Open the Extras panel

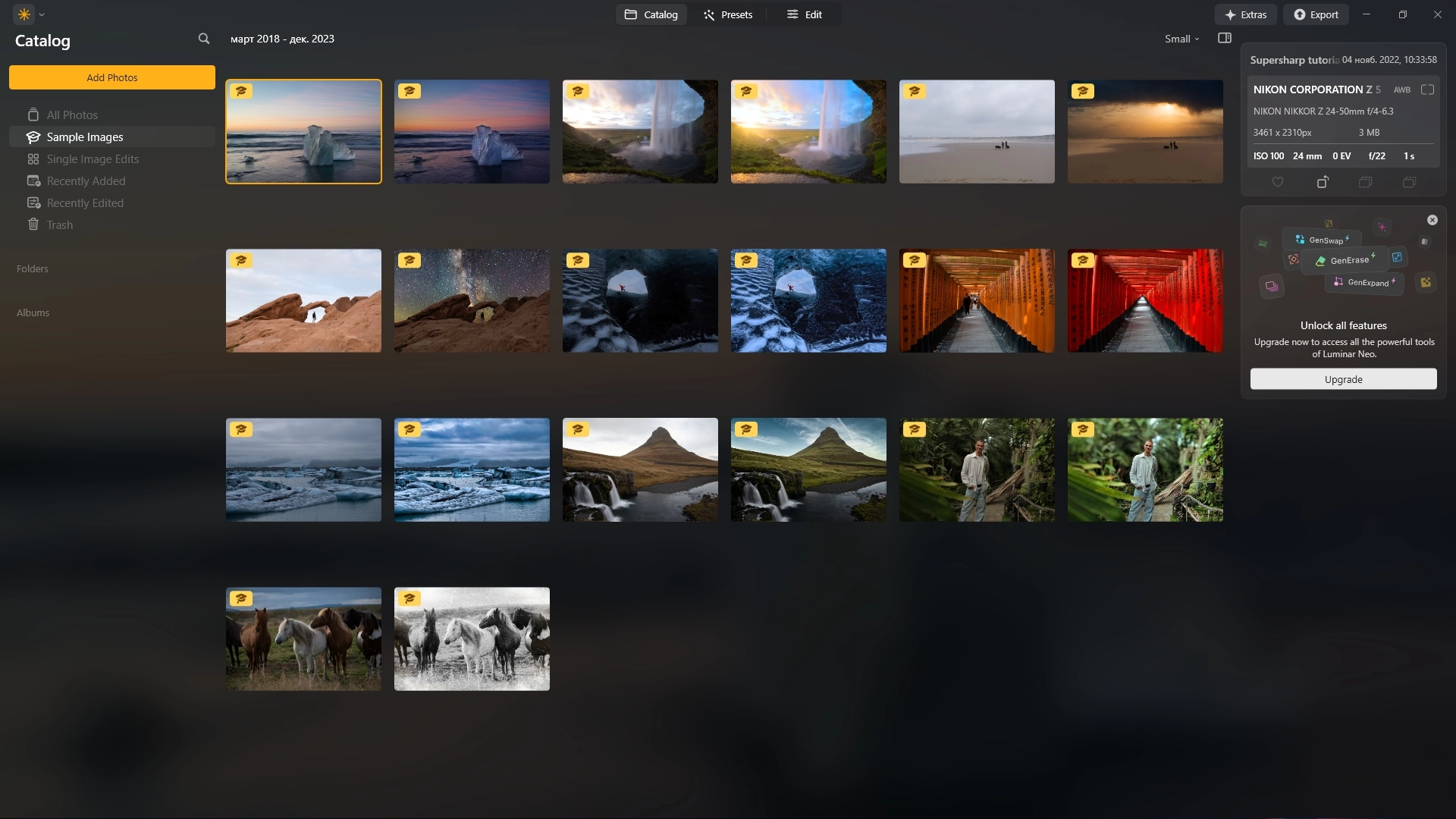[x=1245, y=14]
